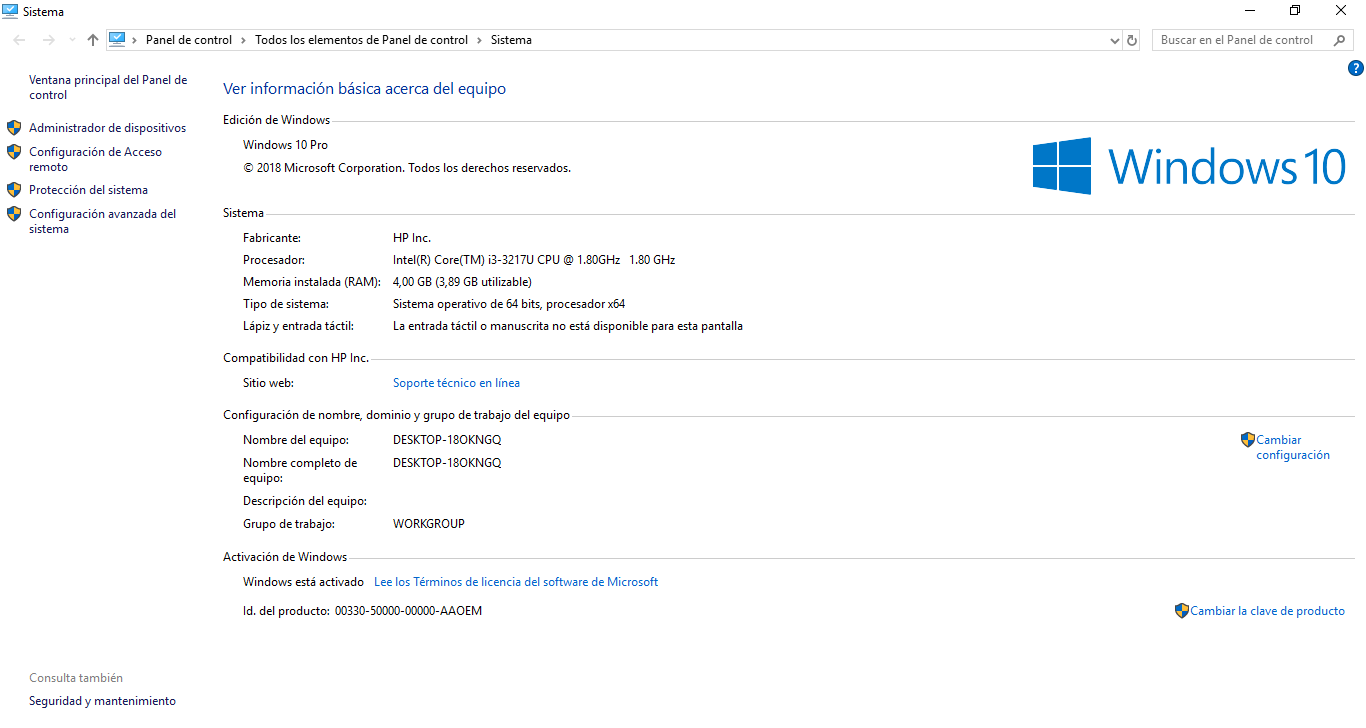1366x728 pixels.
Task: Open recent locations dropdown arrow
Action: (71, 40)
